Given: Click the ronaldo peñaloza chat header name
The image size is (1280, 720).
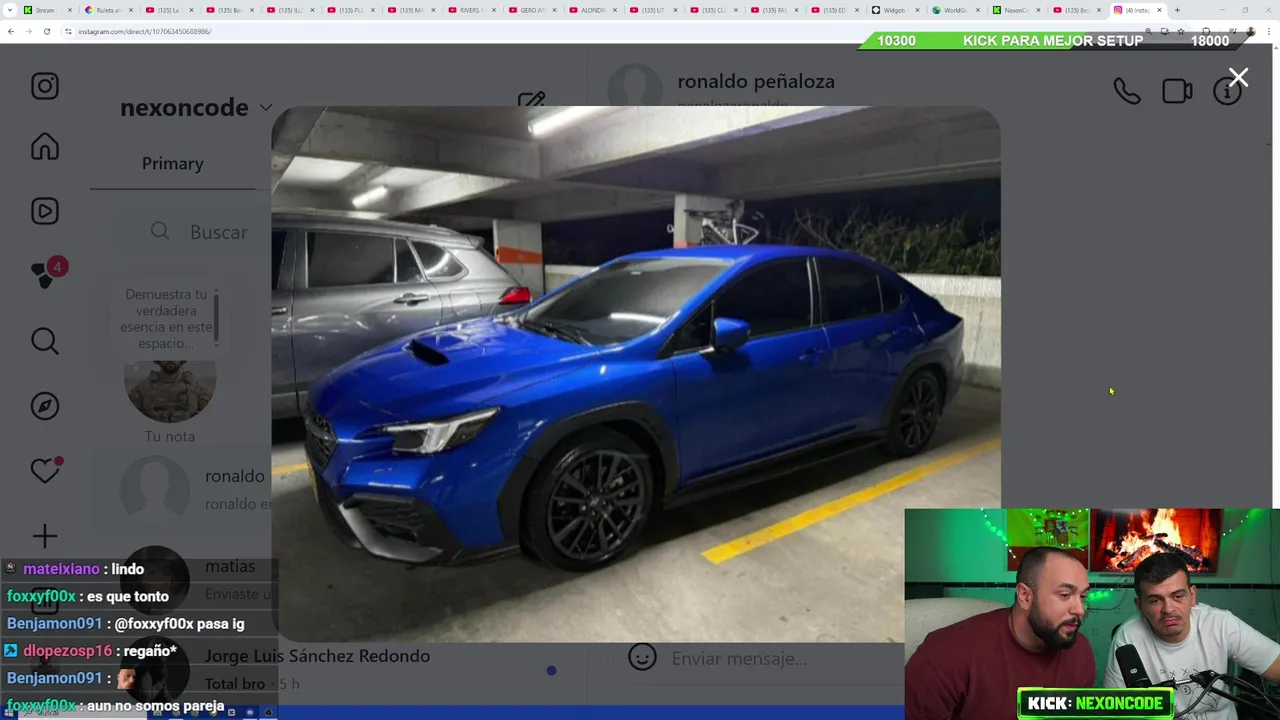Looking at the screenshot, I should tap(756, 81).
